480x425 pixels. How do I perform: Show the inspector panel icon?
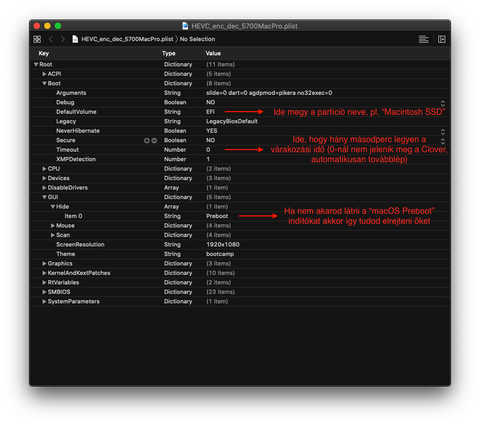pyautogui.click(x=442, y=39)
